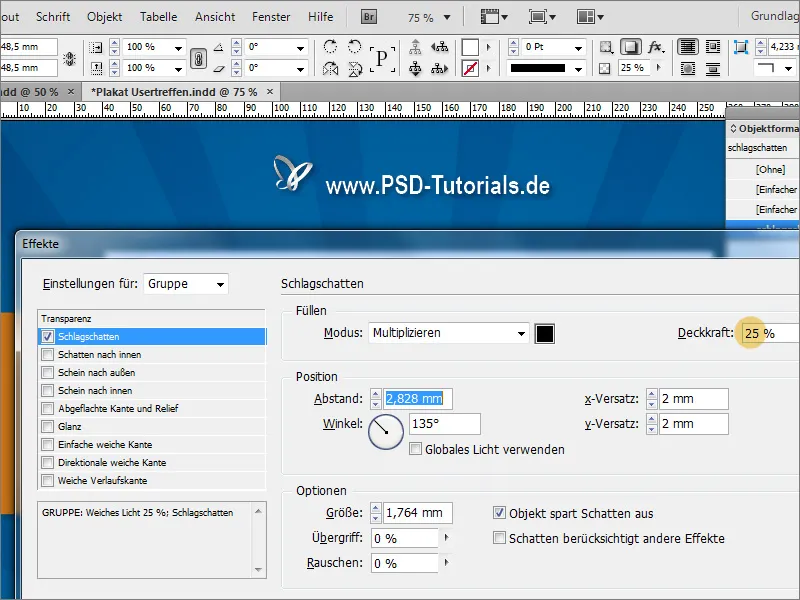
Task: Click the drop shadow icon in control bar
Action: 631,47
